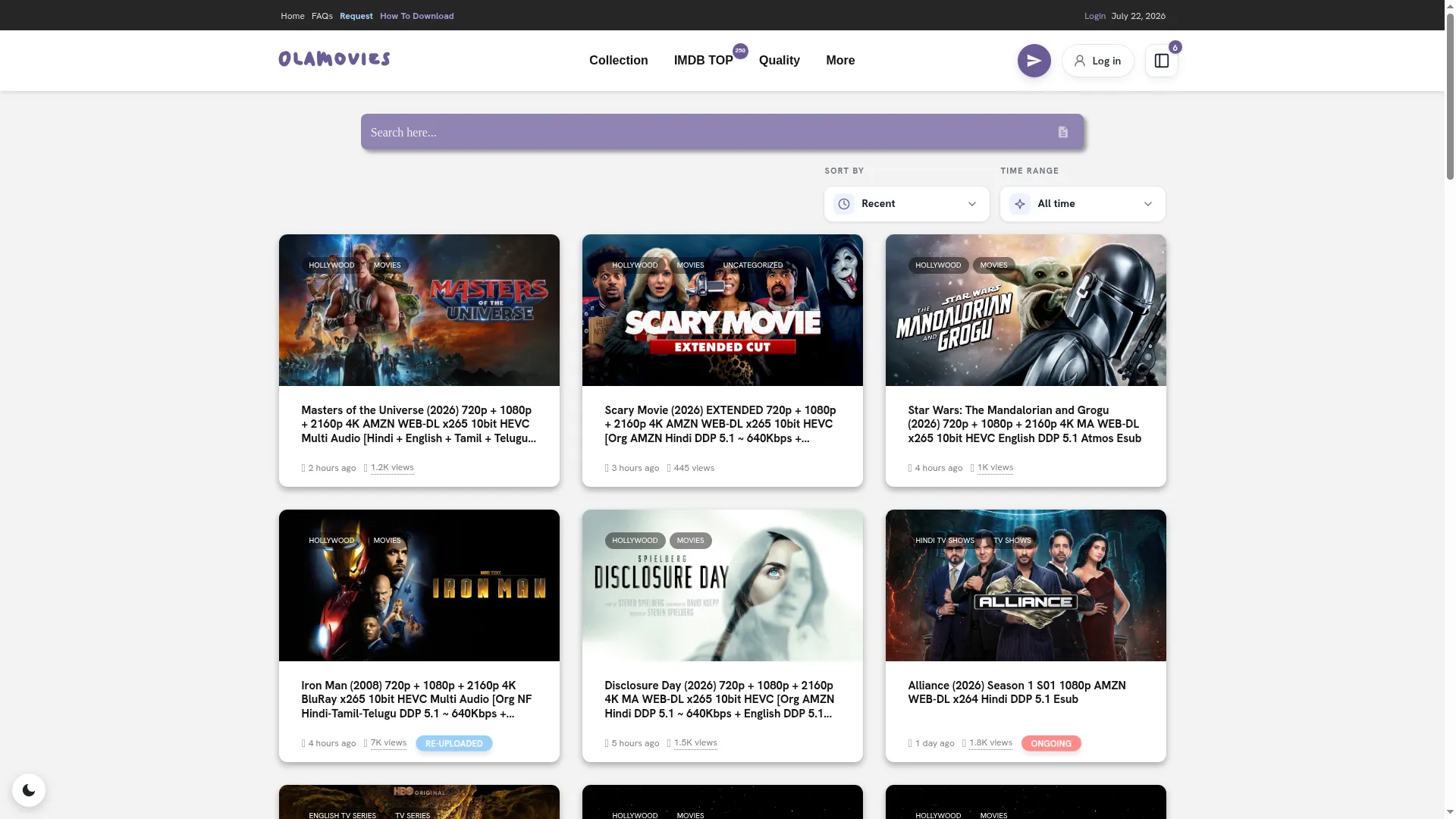
Task: Go to Home in top bar
Action: click(292, 16)
